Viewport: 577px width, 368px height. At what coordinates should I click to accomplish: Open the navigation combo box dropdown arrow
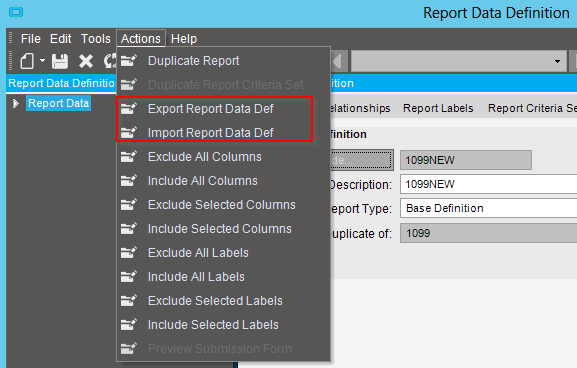[x=557, y=61]
